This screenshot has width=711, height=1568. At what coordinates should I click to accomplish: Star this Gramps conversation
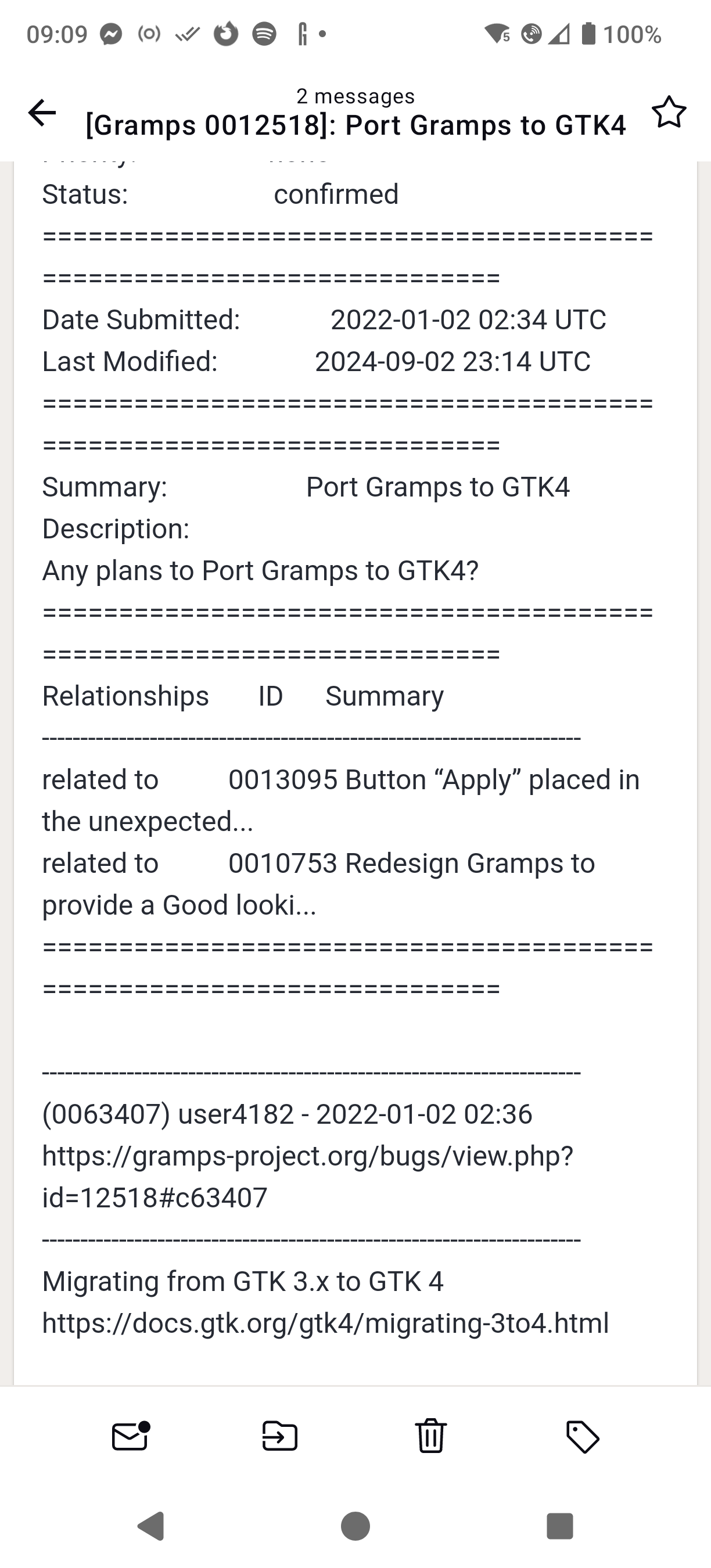click(x=669, y=113)
